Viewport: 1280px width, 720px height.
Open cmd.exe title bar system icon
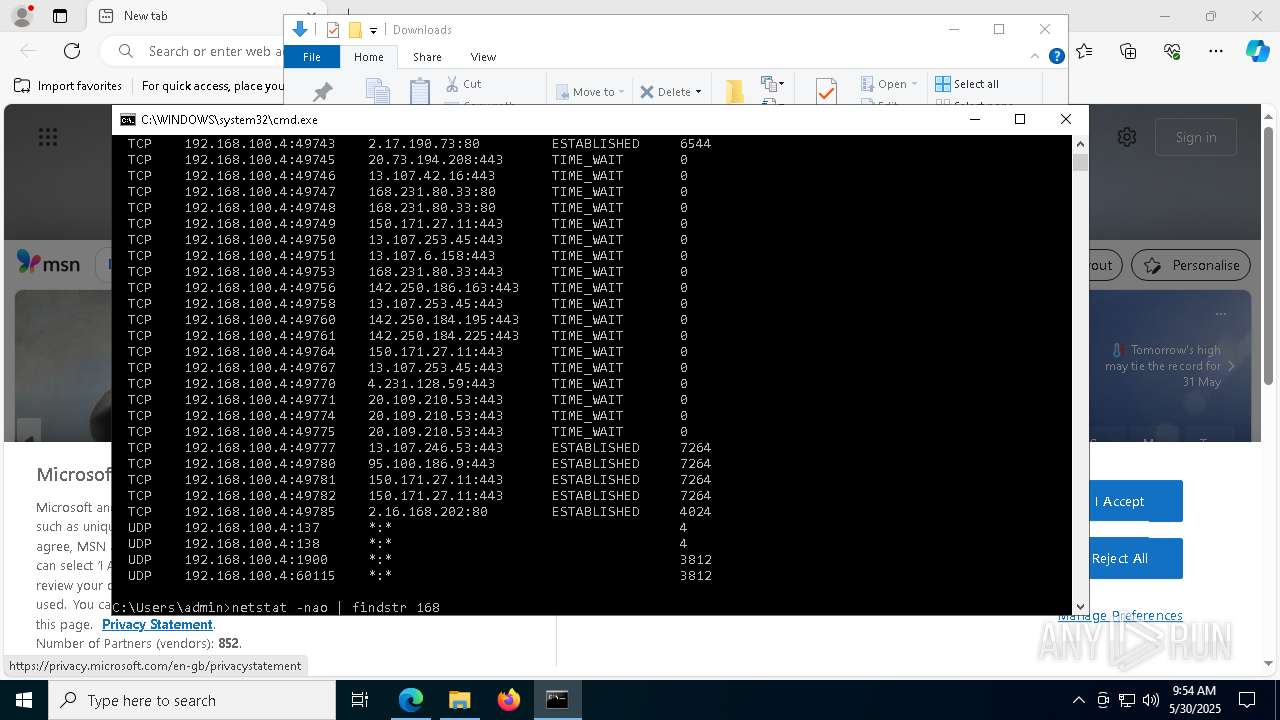pos(128,119)
